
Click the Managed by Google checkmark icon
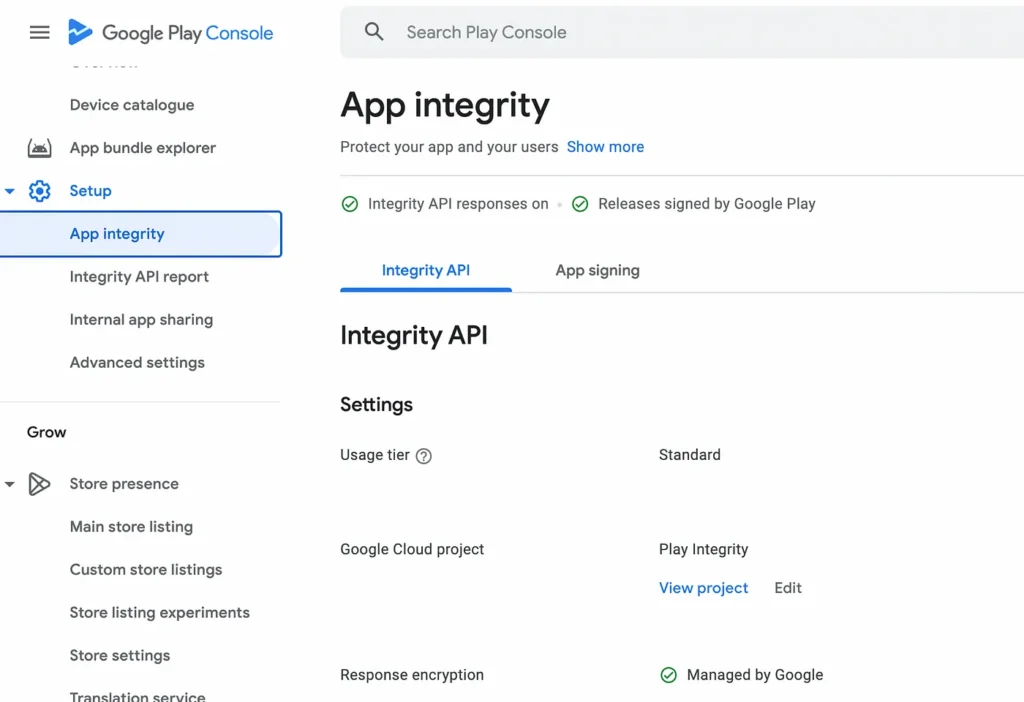pyautogui.click(x=669, y=675)
